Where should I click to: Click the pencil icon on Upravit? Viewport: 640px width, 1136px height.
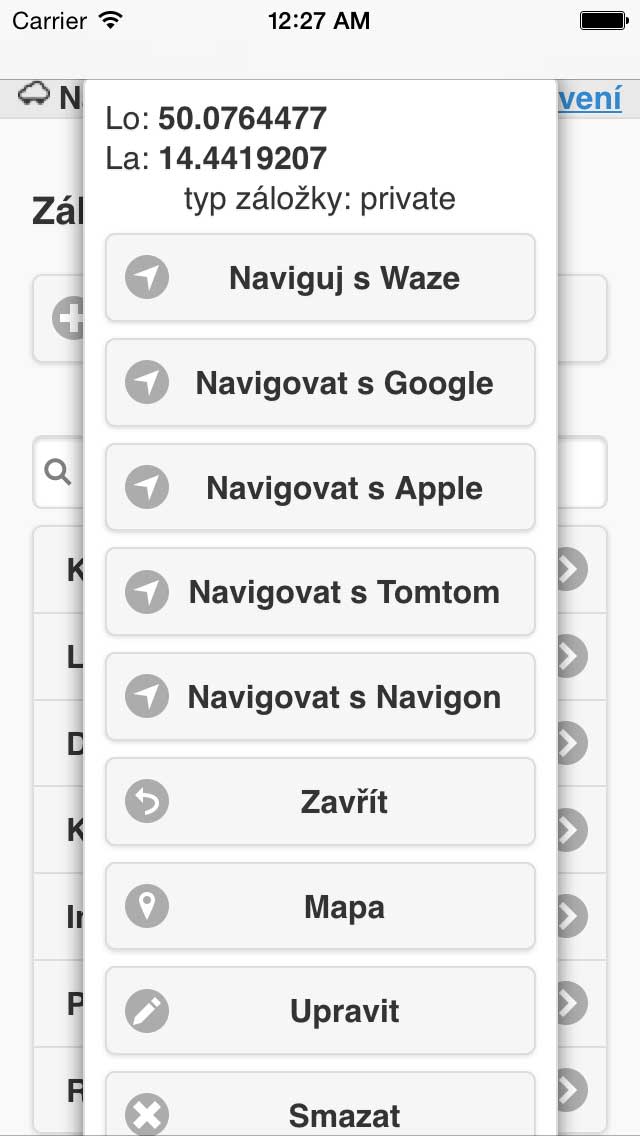click(x=147, y=1011)
